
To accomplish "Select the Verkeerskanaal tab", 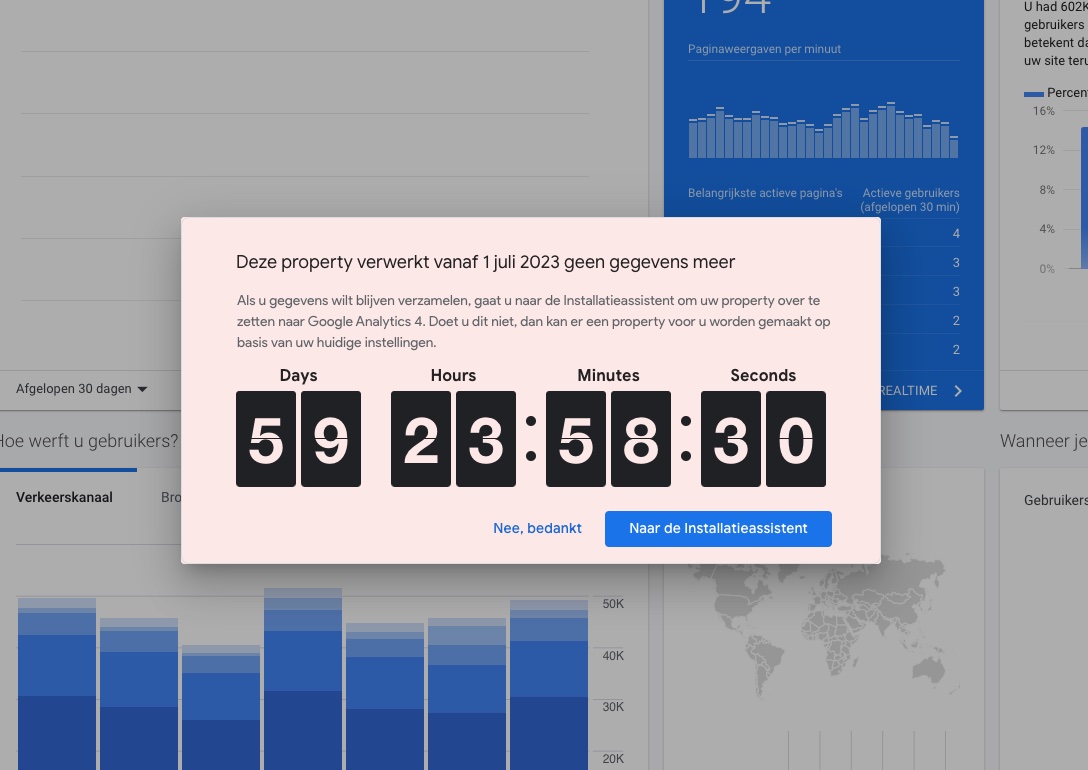I will (x=64, y=497).
